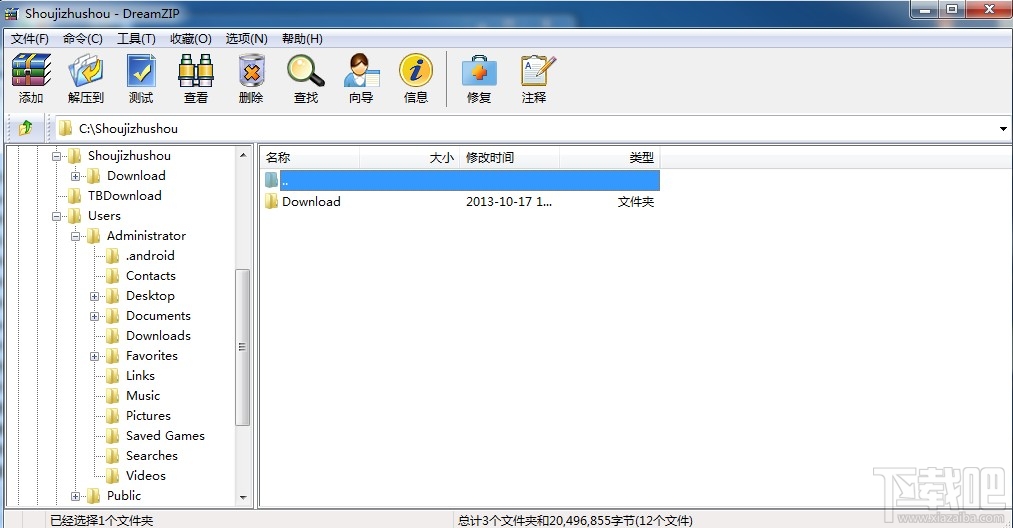Sort by 大小 column header
Screen dimensions: 1013x528
tap(410, 158)
